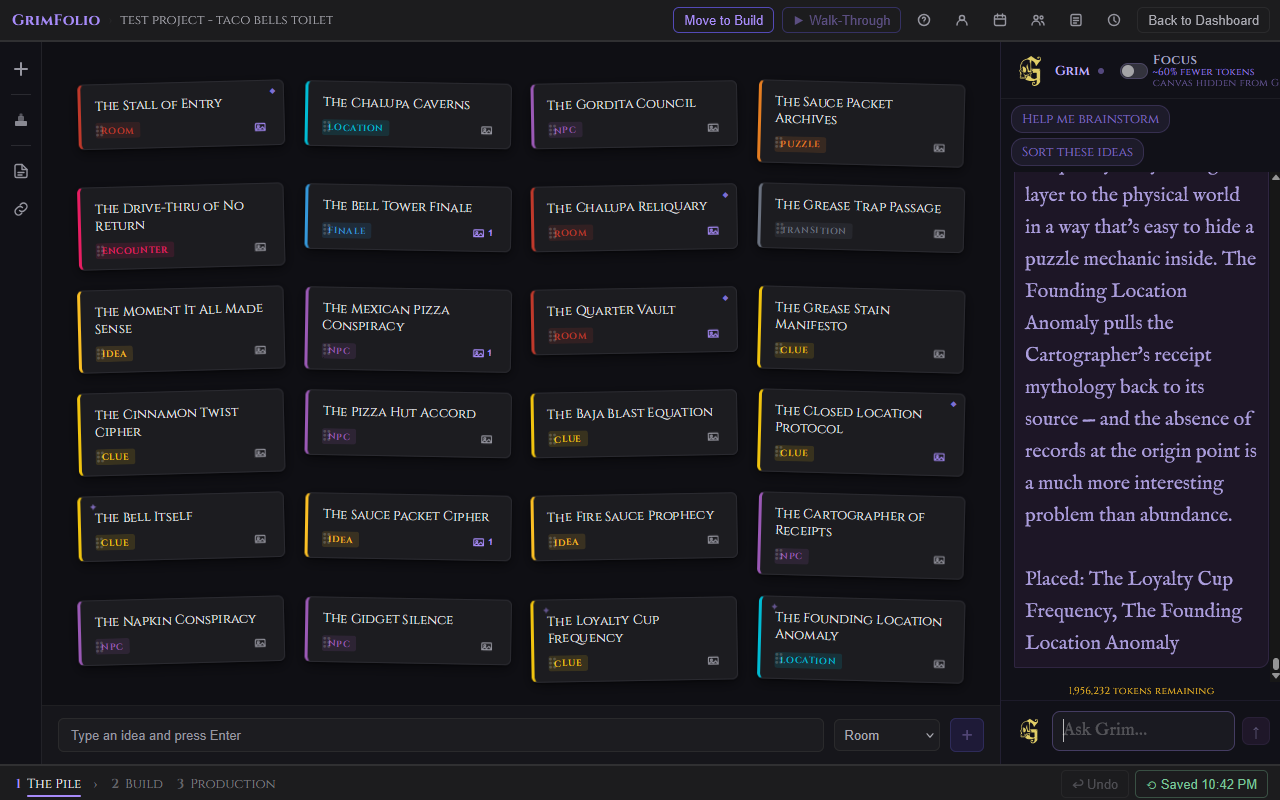The width and height of the screenshot is (1280, 800).
Task: Click image icon on The Quarter Vault card
Action: [x=713, y=333]
